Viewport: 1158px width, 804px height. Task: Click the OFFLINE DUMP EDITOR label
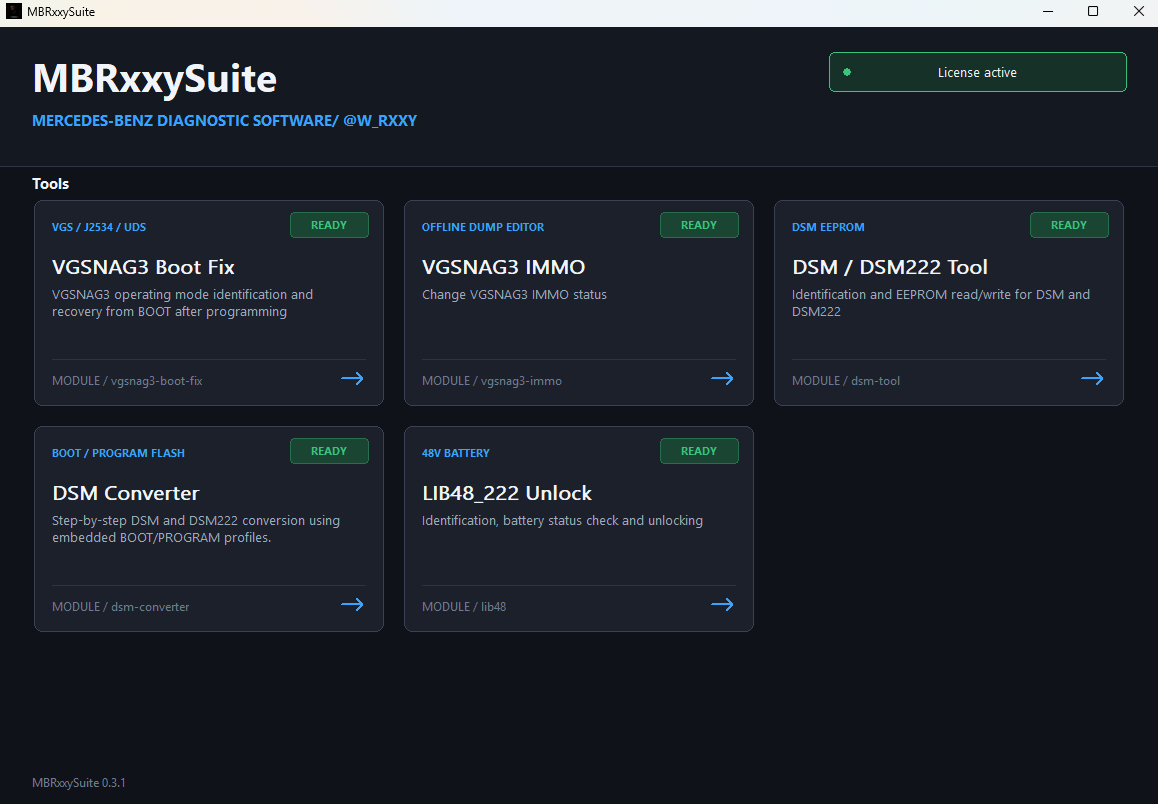point(483,227)
